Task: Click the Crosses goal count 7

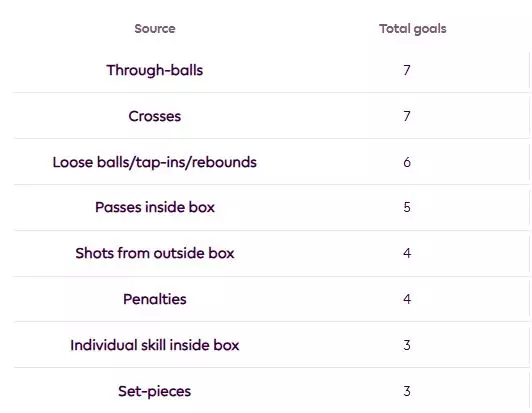Action: click(407, 116)
